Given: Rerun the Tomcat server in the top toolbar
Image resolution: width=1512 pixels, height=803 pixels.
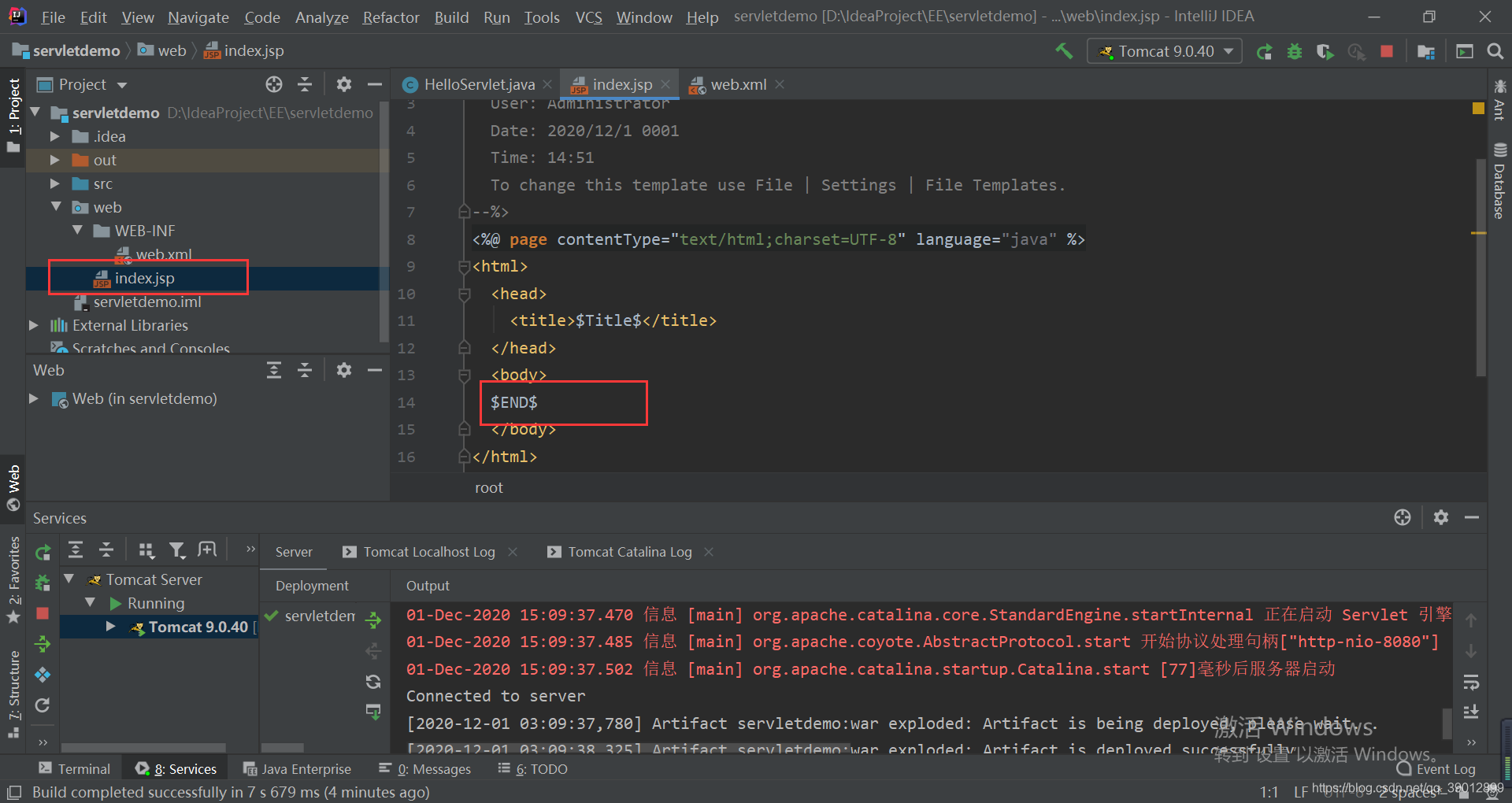Looking at the screenshot, I should point(1265,52).
